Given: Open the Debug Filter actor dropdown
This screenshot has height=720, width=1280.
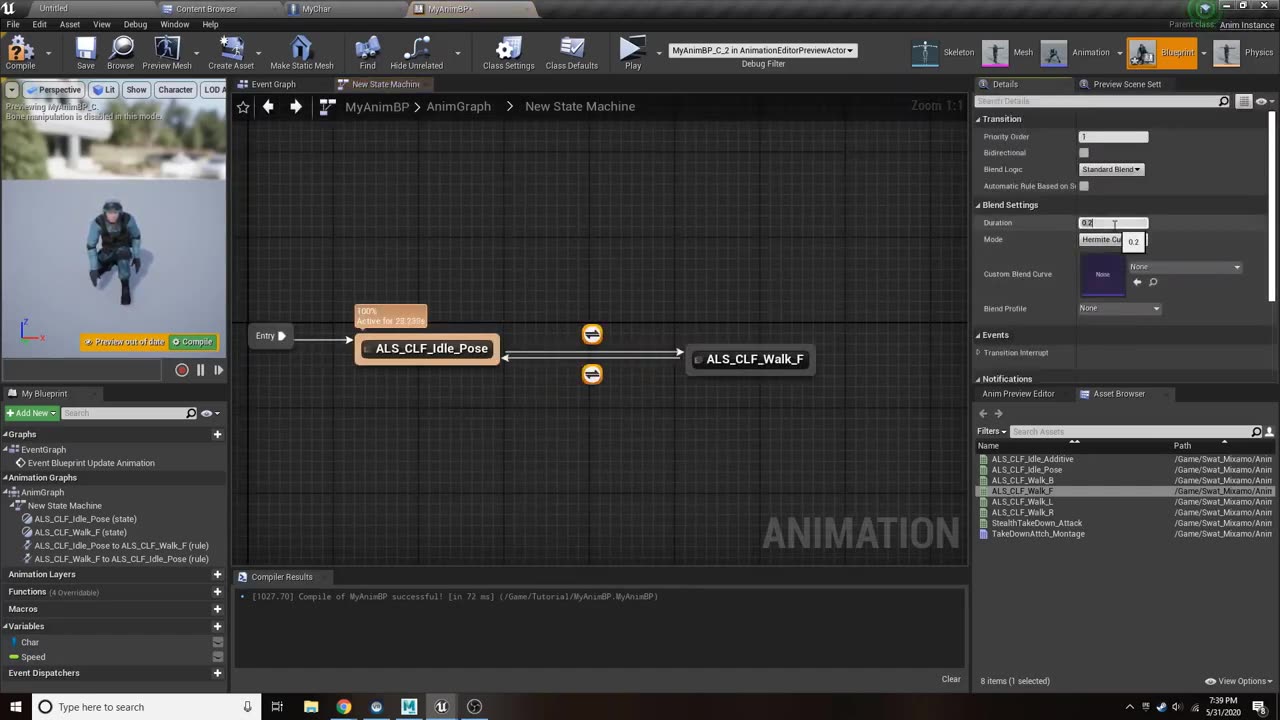Looking at the screenshot, I should tap(763, 50).
